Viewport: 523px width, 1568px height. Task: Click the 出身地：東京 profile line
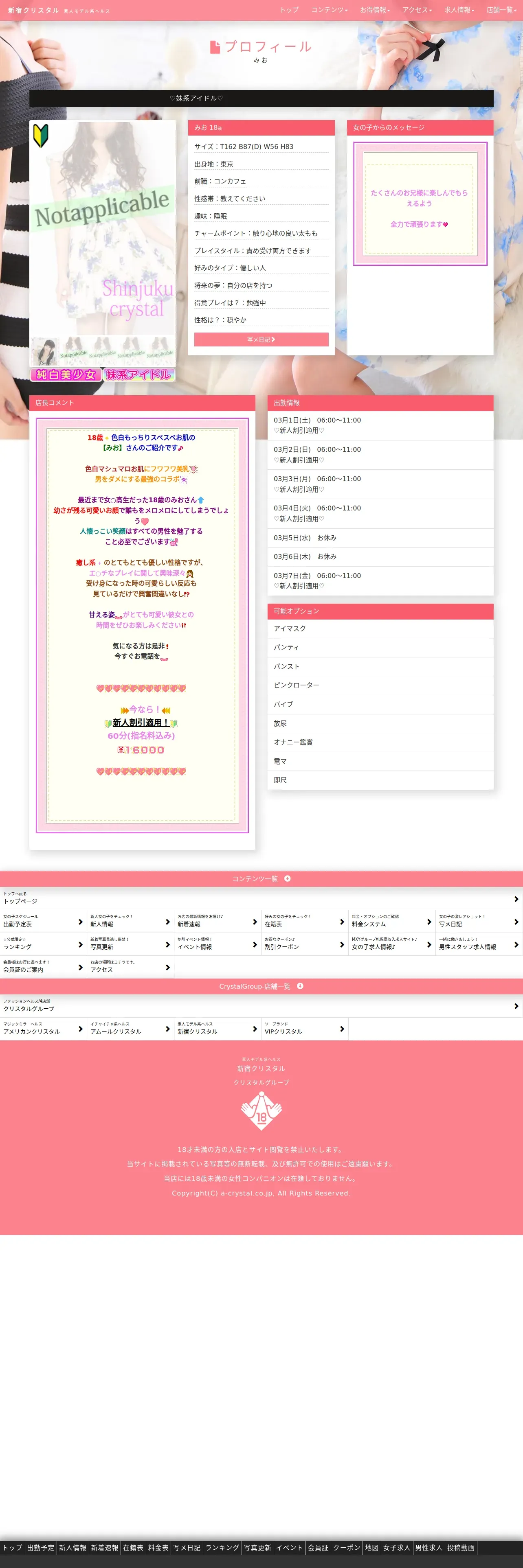(x=261, y=164)
